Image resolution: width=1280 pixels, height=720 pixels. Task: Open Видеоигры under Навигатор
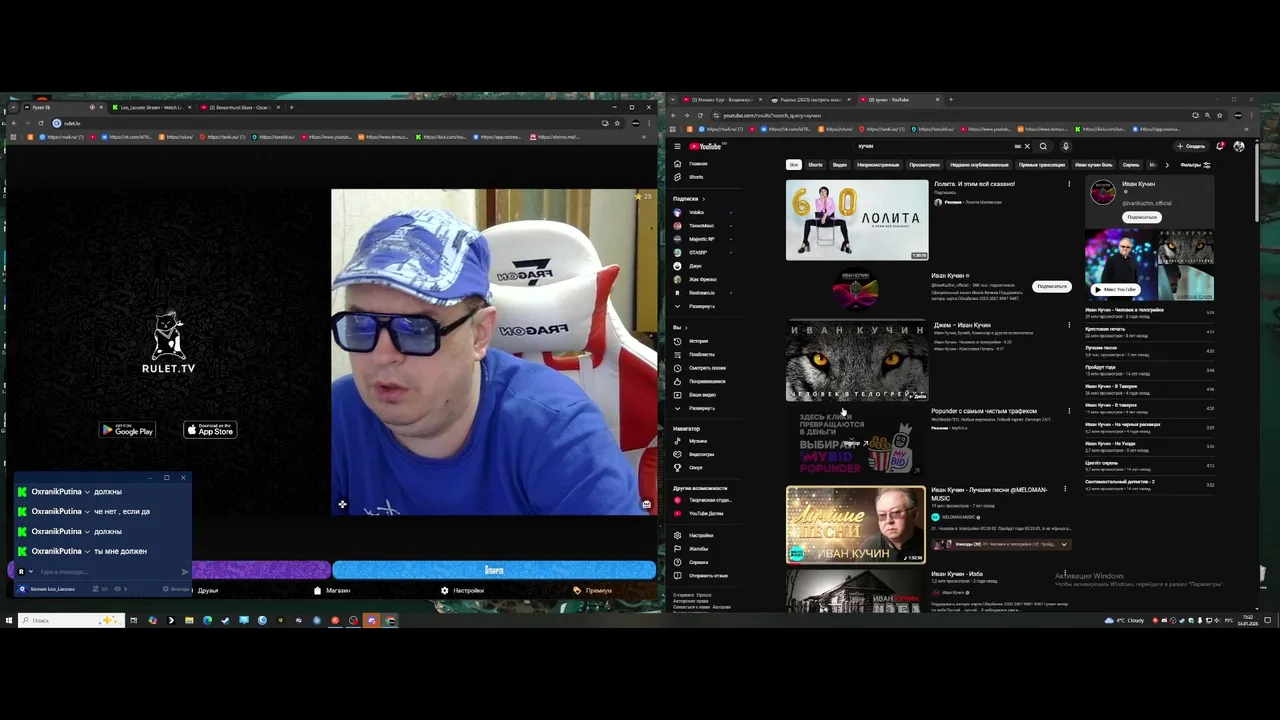coord(700,454)
